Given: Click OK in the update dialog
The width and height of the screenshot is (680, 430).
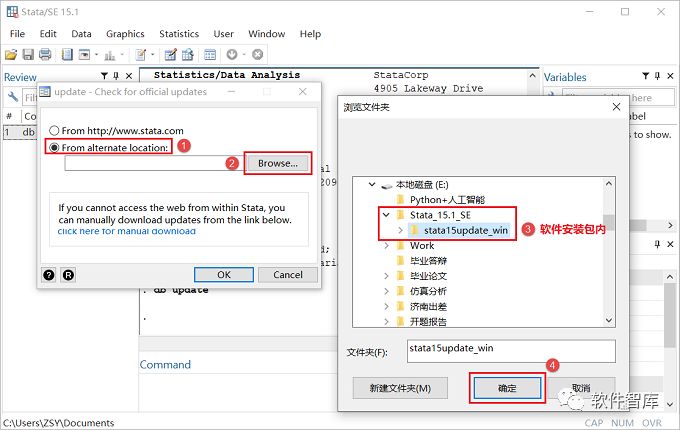Looking at the screenshot, I should 224,275.
